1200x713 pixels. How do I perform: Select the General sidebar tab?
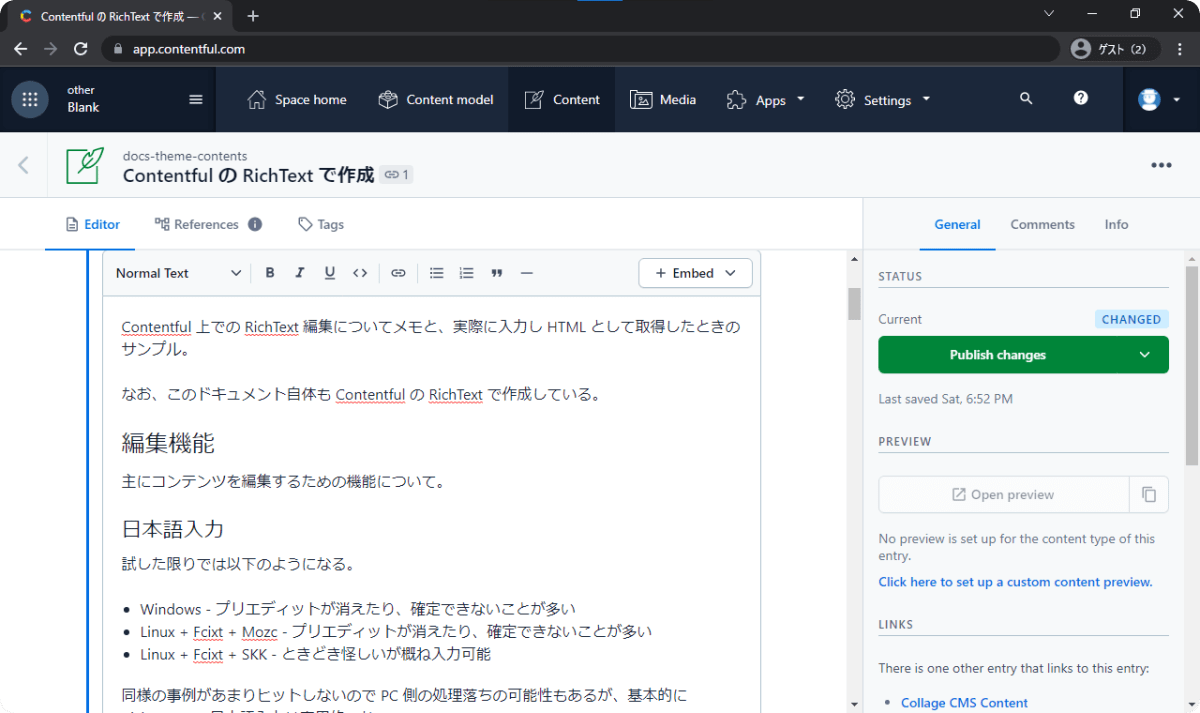957,224
